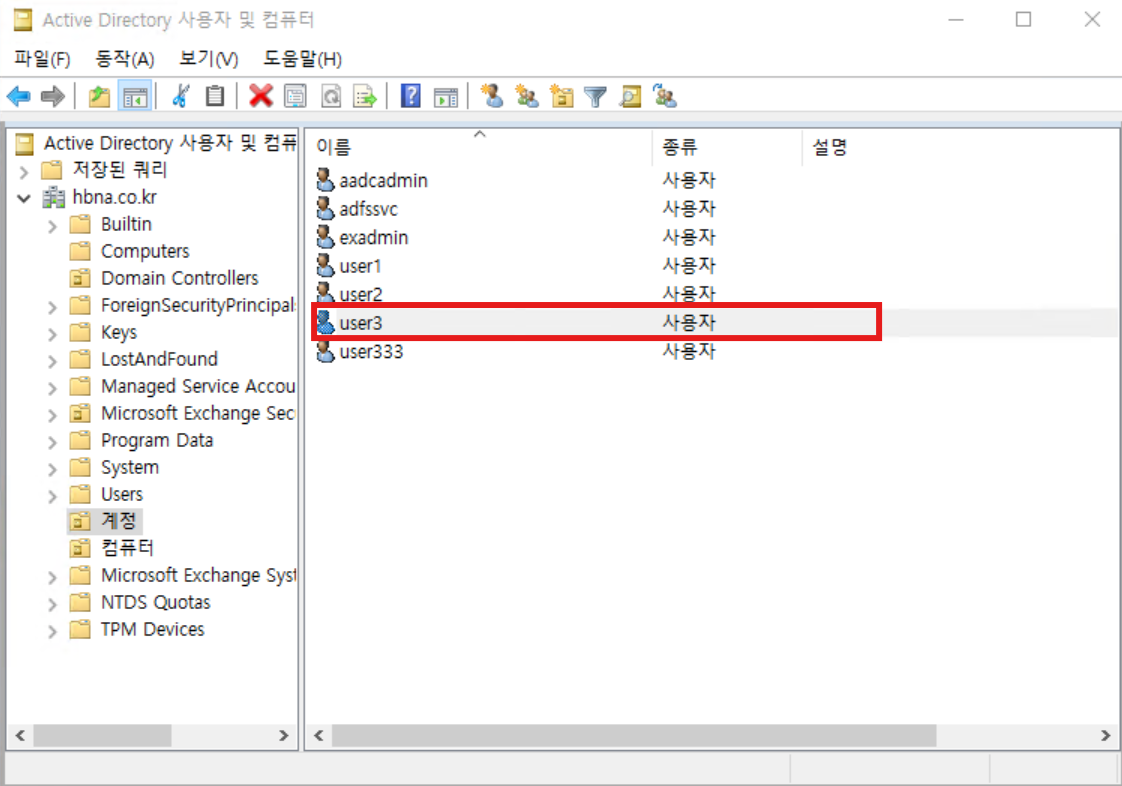Open Help with blue question mark icon
Screen dimensions: 1122x786
click(x=411, y=96)
